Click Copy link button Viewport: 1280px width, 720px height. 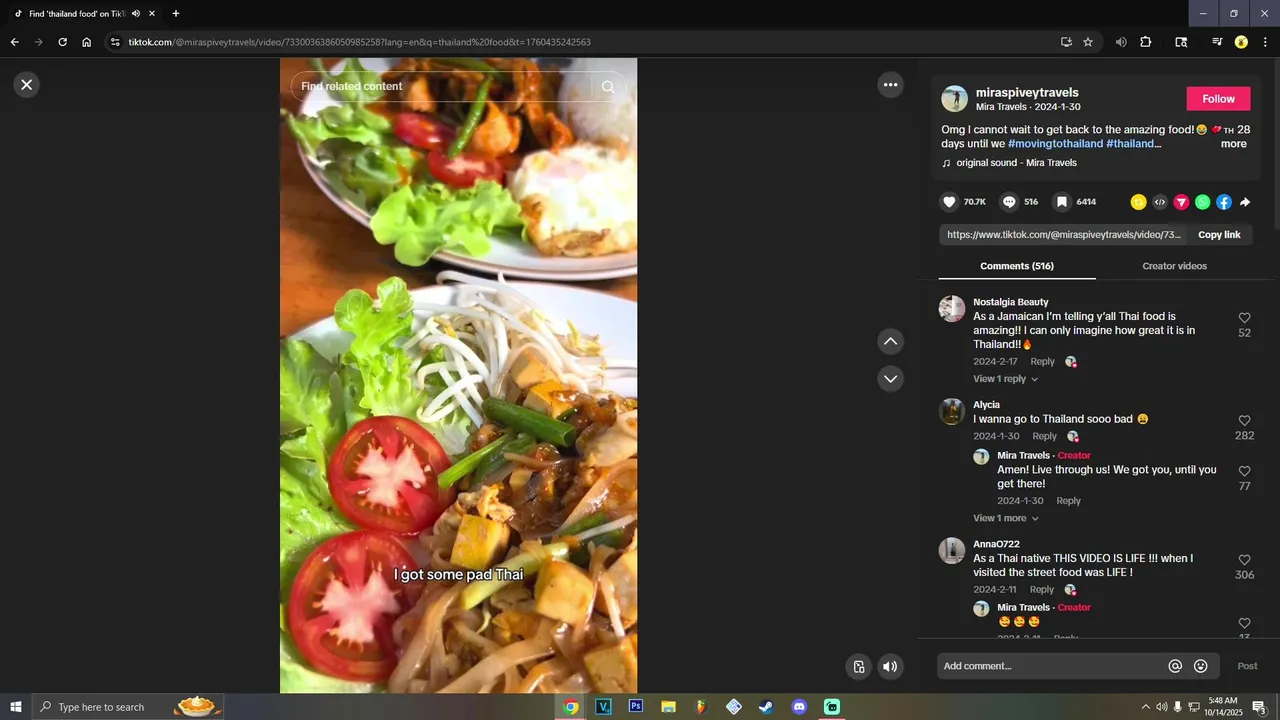coord(1219,235)
